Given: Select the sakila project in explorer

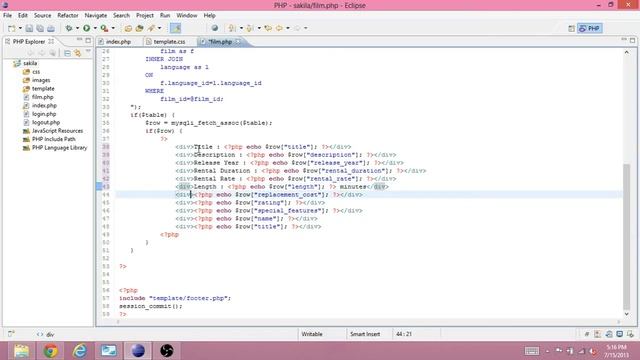Looking at the screenshot, I should pos(30,63).
